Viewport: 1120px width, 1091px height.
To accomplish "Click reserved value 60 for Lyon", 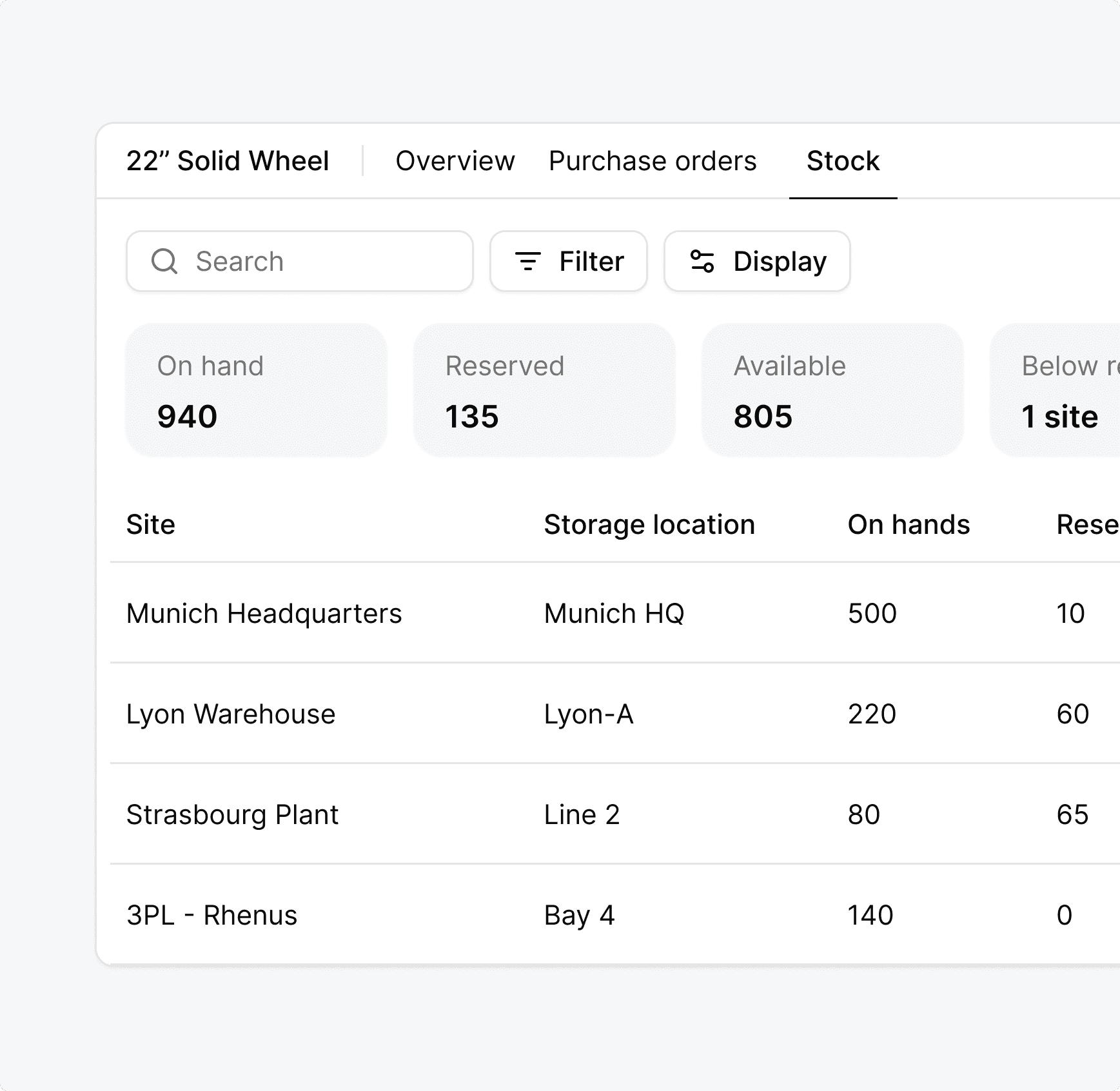I will 1072,714.
